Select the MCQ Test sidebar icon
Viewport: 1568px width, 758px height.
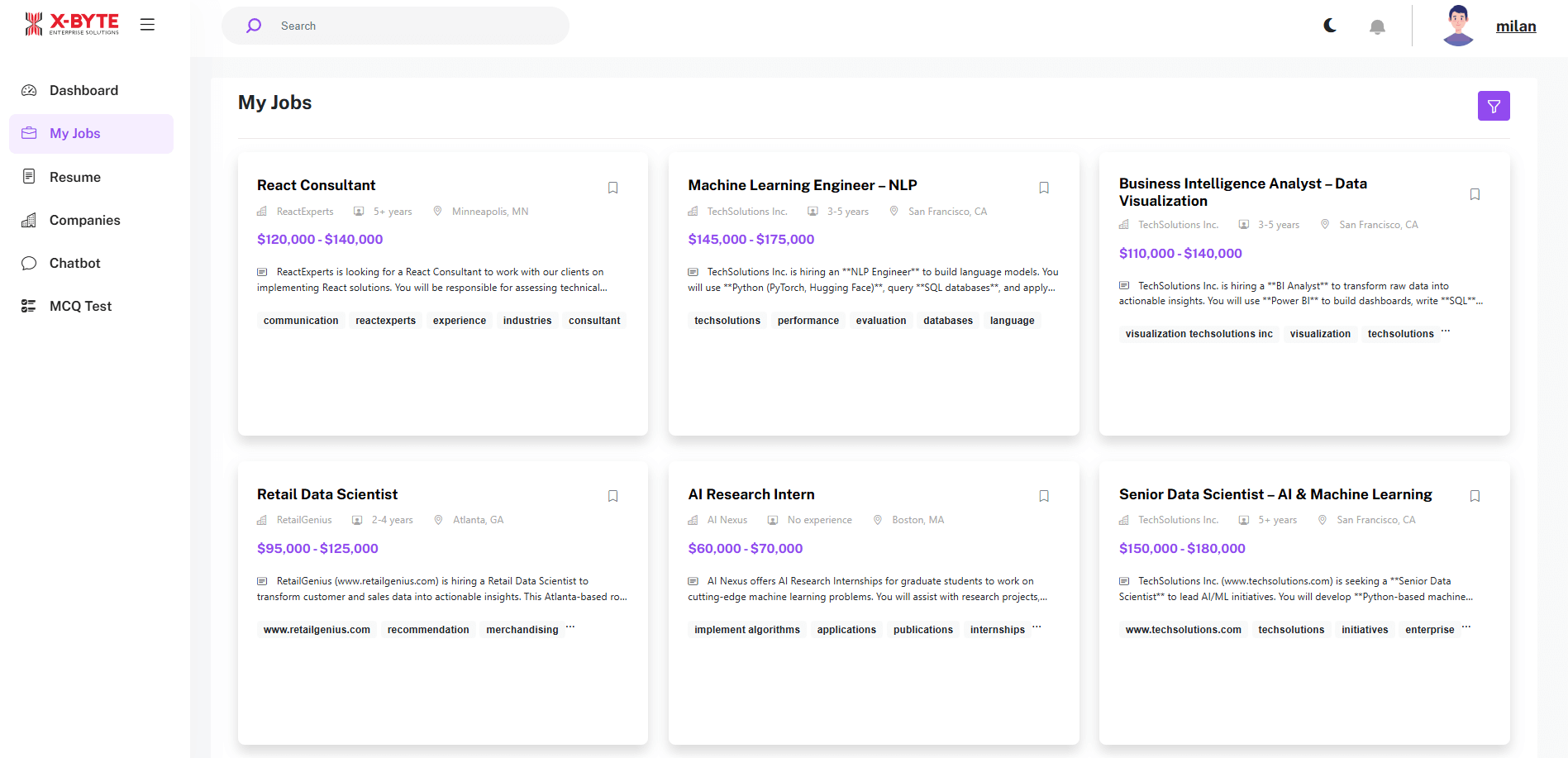[29, 306]
